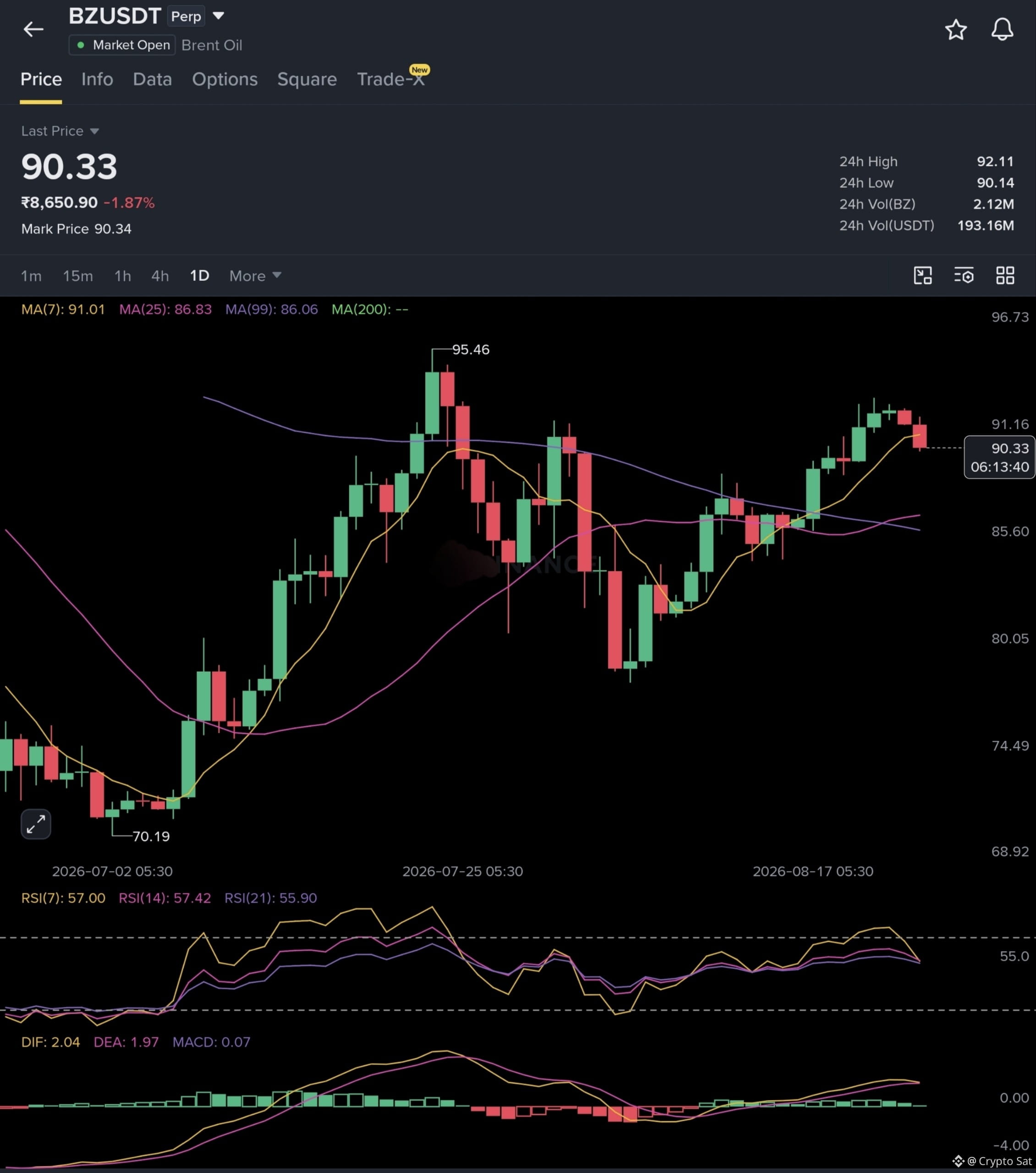The image size is (1036, 1173).
Task: Click the Brent Oil subtitle
Action: (212, 45)
